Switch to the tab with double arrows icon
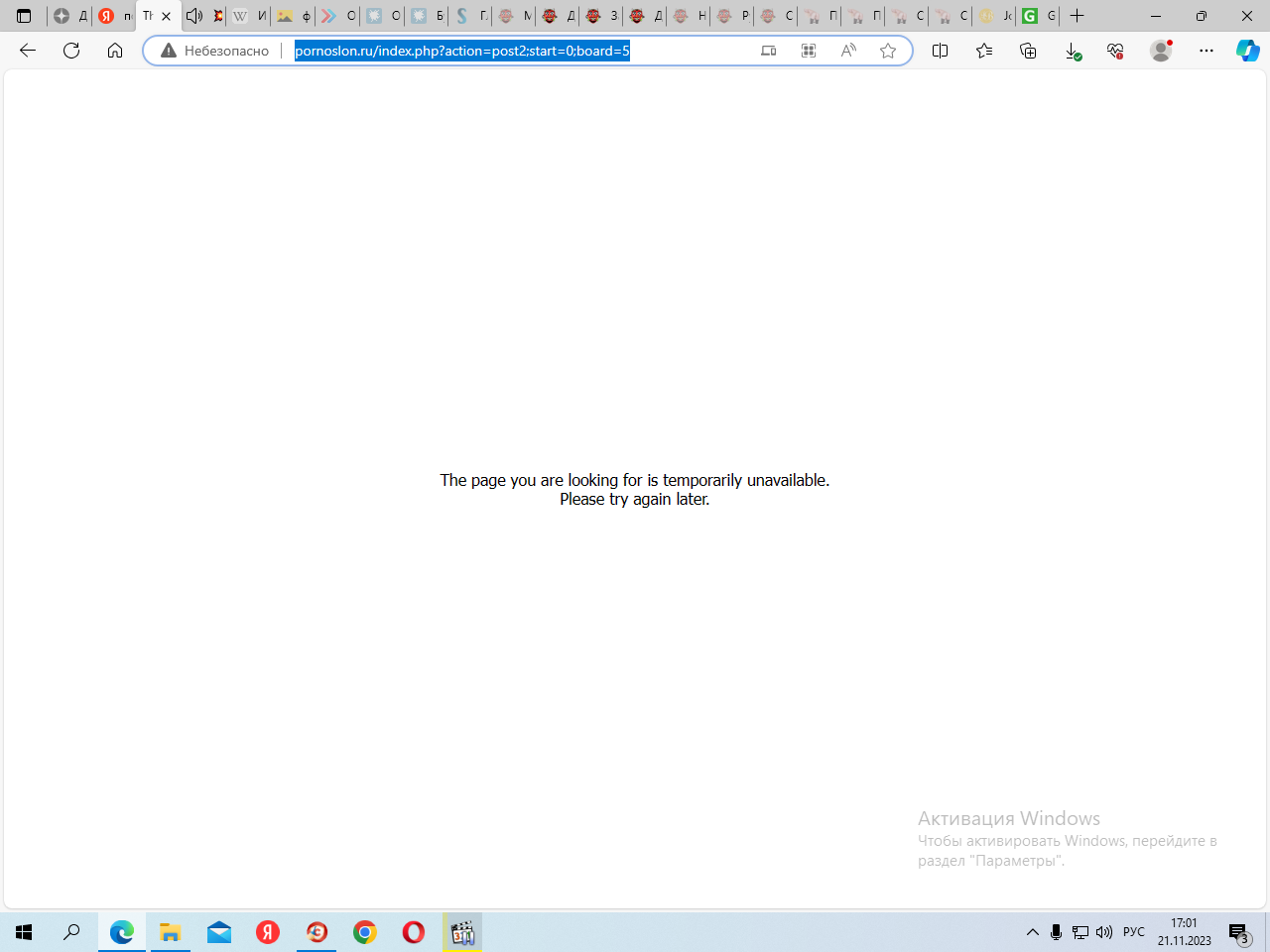 pyautogui.click(x=337, y=16)
